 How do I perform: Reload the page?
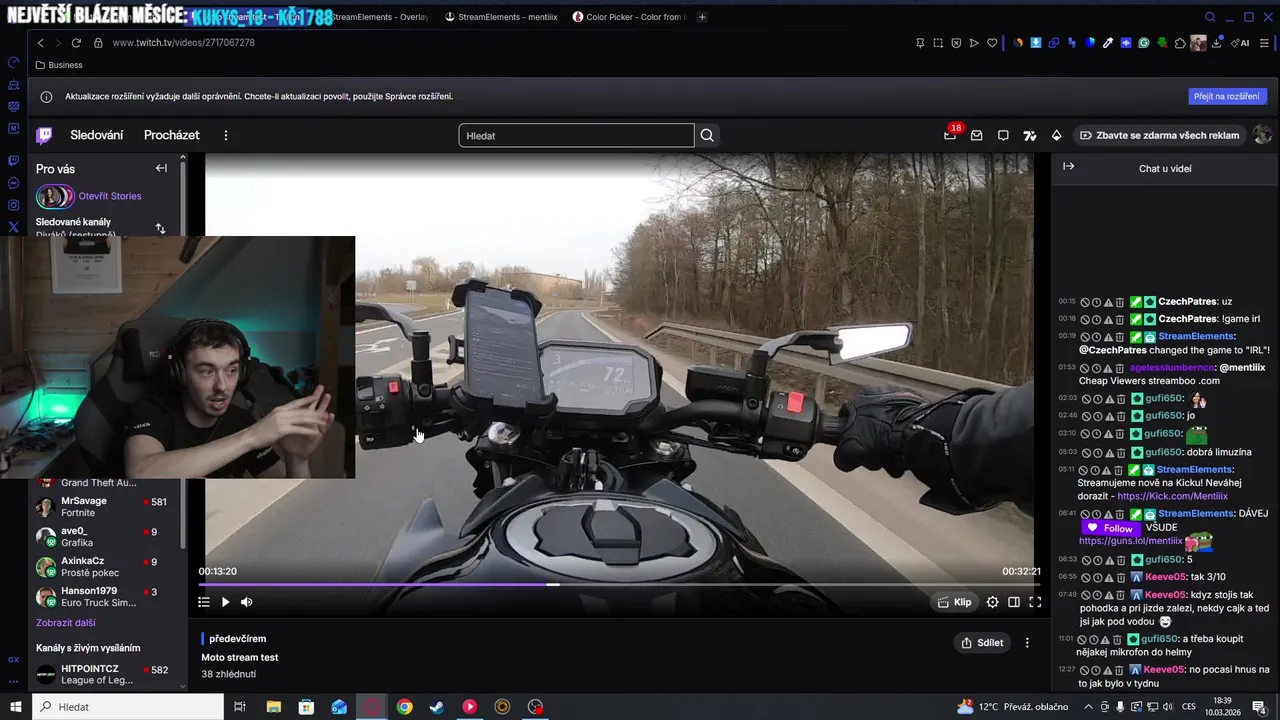point(76,43)
